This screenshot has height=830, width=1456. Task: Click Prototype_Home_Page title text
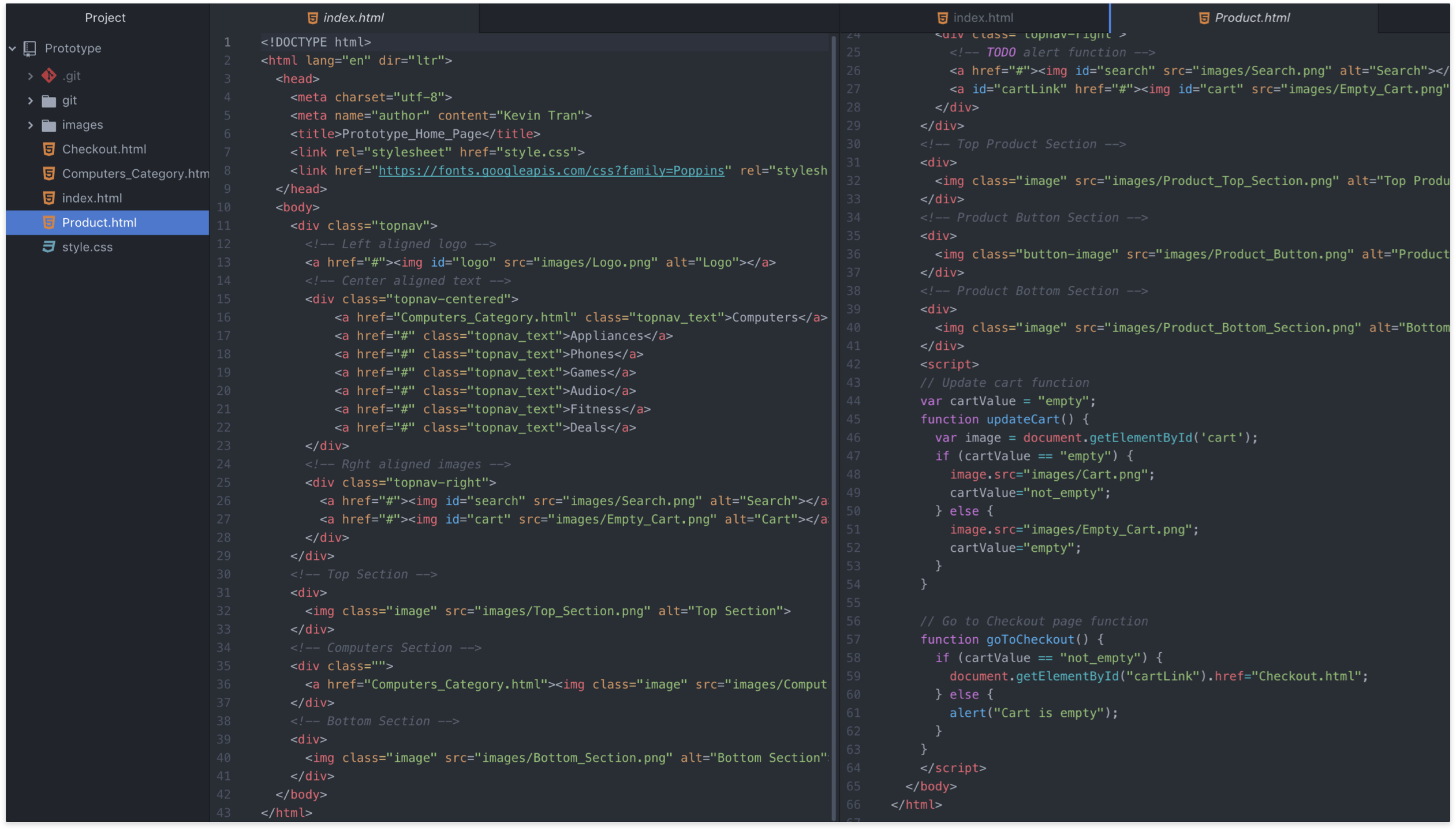[411, 134]
